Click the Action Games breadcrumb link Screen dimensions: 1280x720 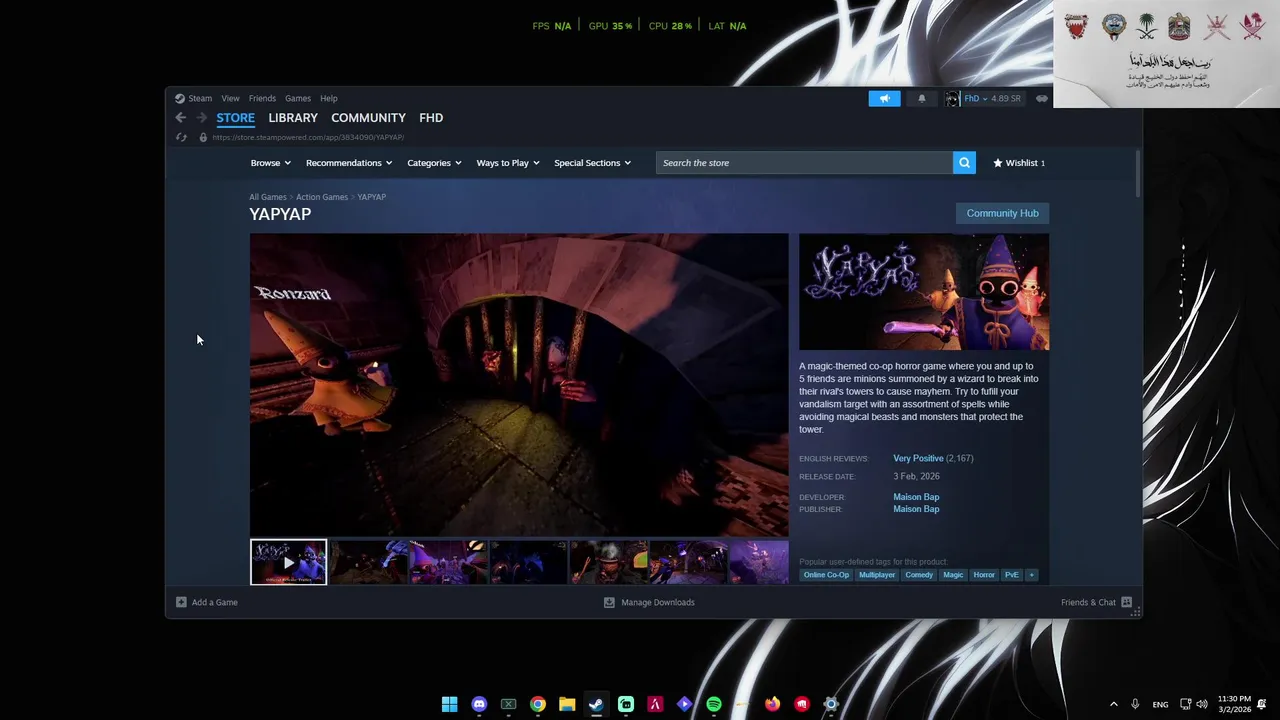(x=322, y=197)
